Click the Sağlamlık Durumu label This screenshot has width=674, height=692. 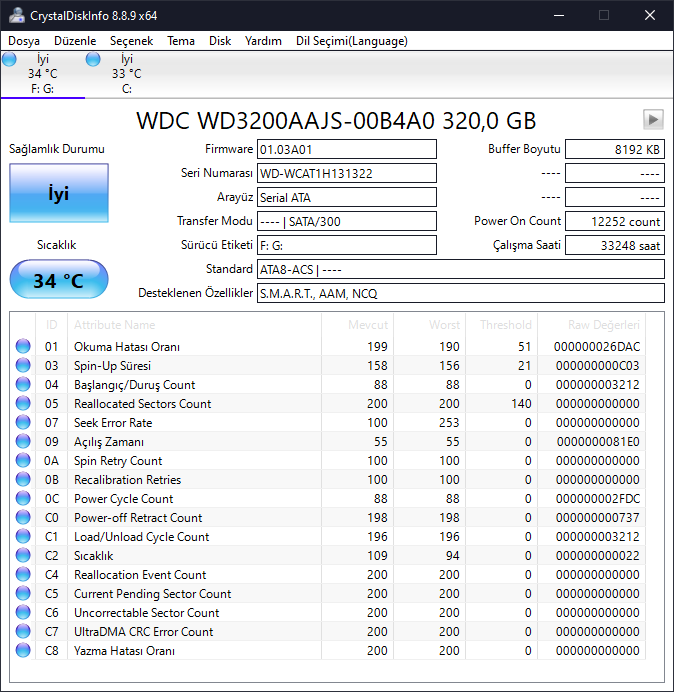(56, 149)
